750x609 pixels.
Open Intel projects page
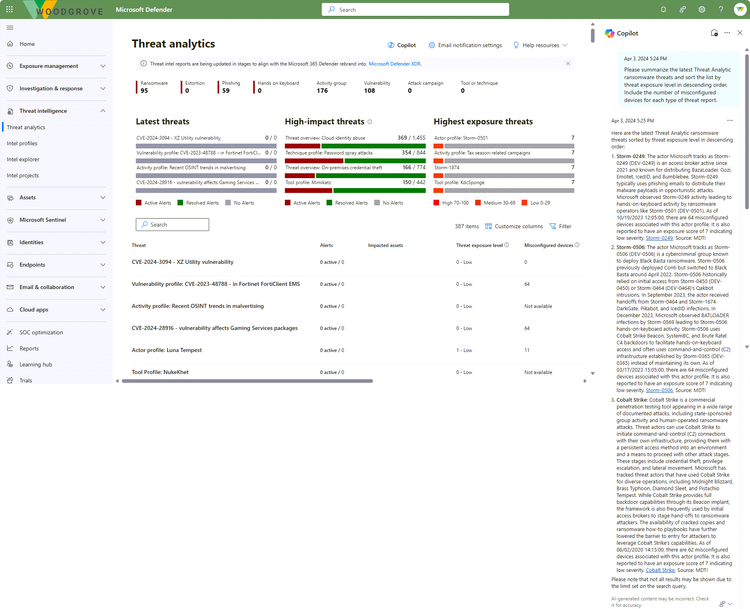coord(23,176)
